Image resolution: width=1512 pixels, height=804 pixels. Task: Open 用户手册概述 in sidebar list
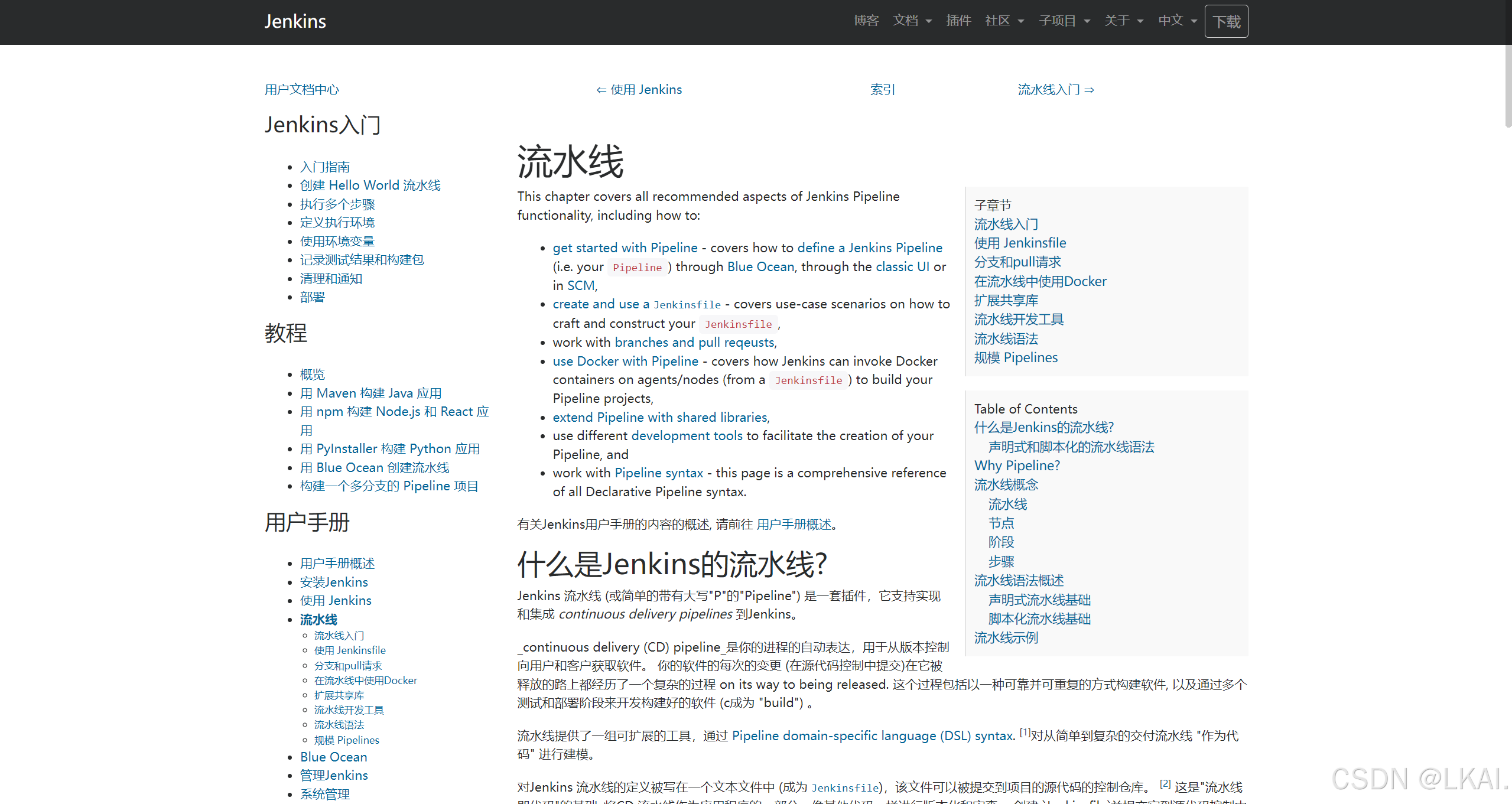point(337,564)
